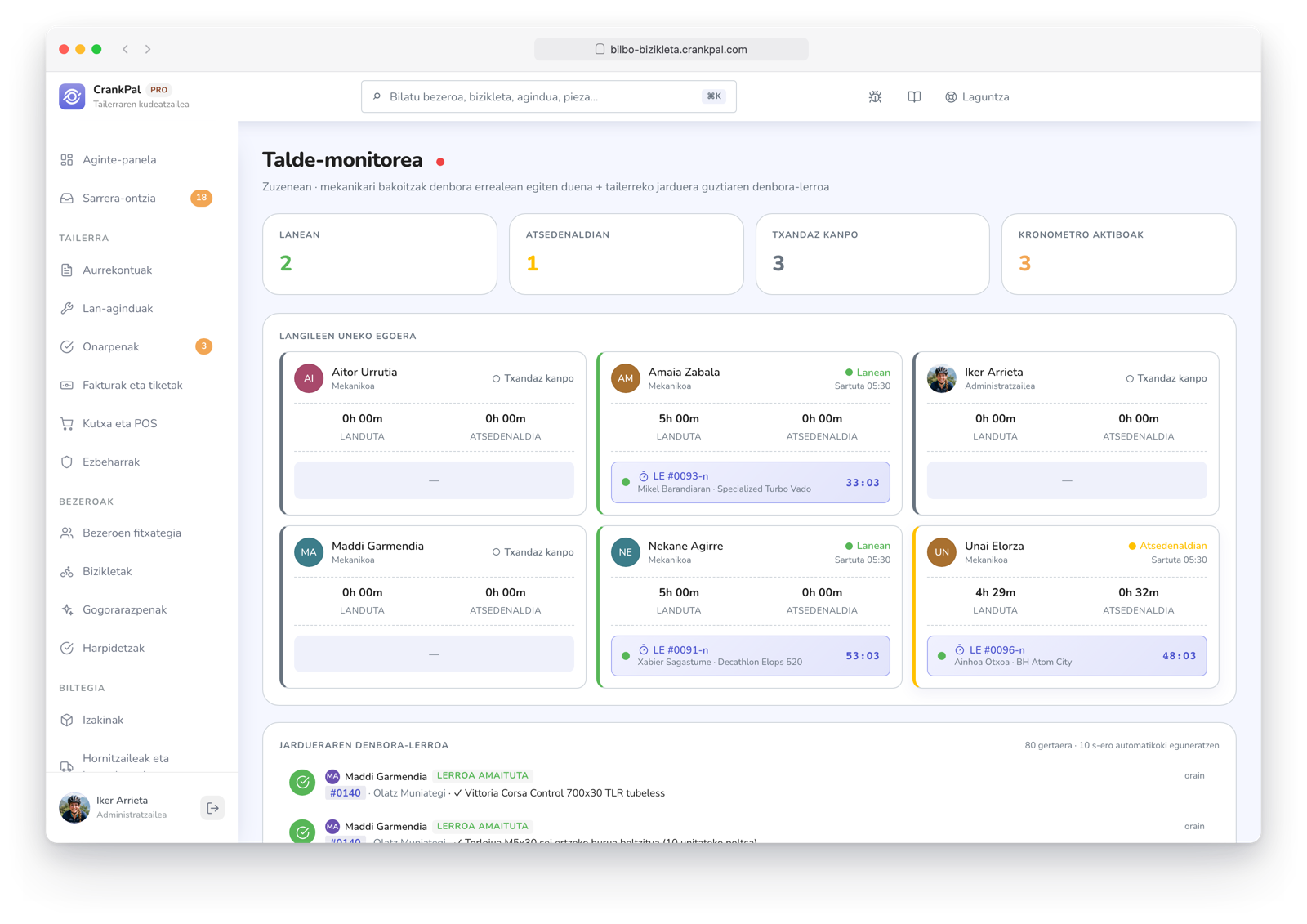Open the debug bug icon in header
The height and width of the screenshot is (924, 1307).
click(x=875, y=96)
